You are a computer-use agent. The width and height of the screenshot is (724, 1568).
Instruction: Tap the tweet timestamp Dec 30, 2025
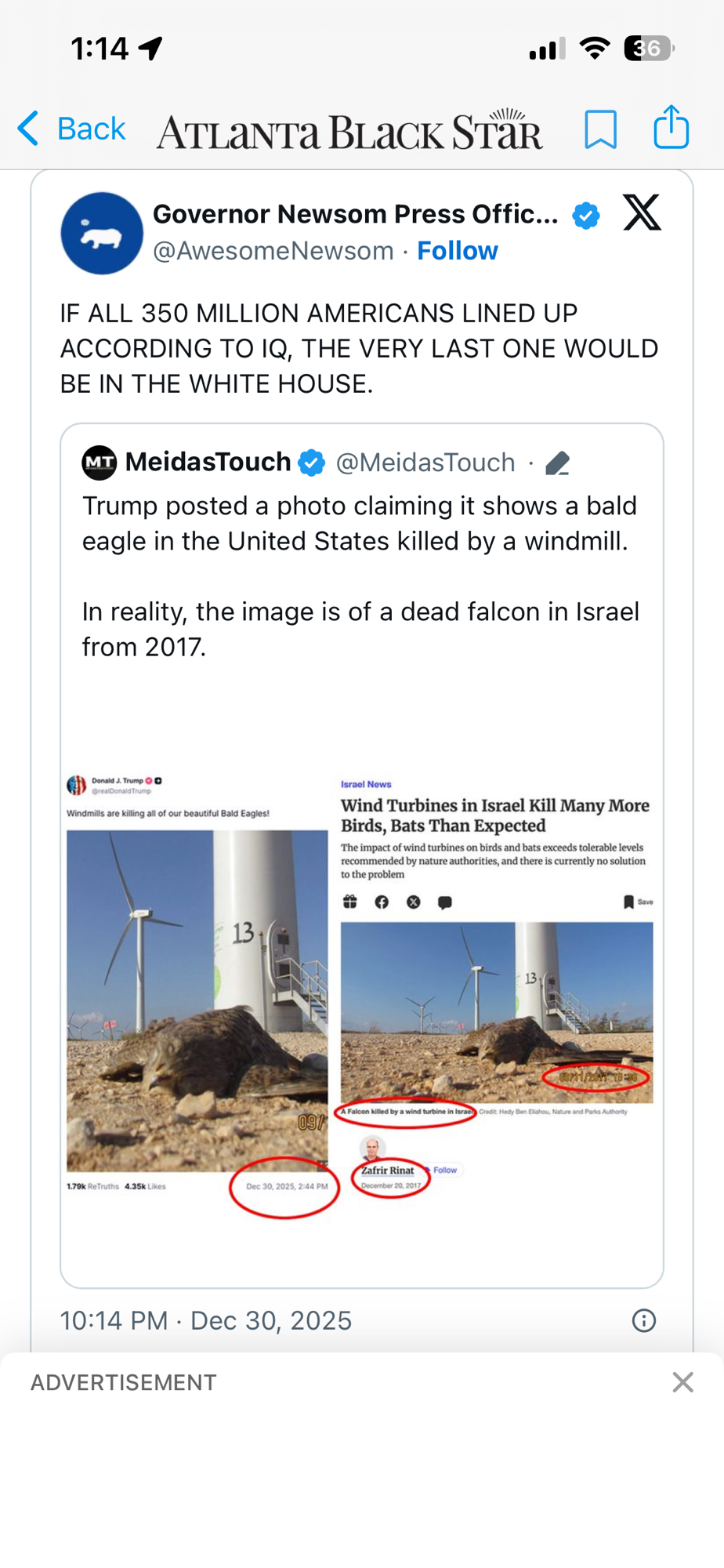pyautogui.click(x=206, y=1321)
